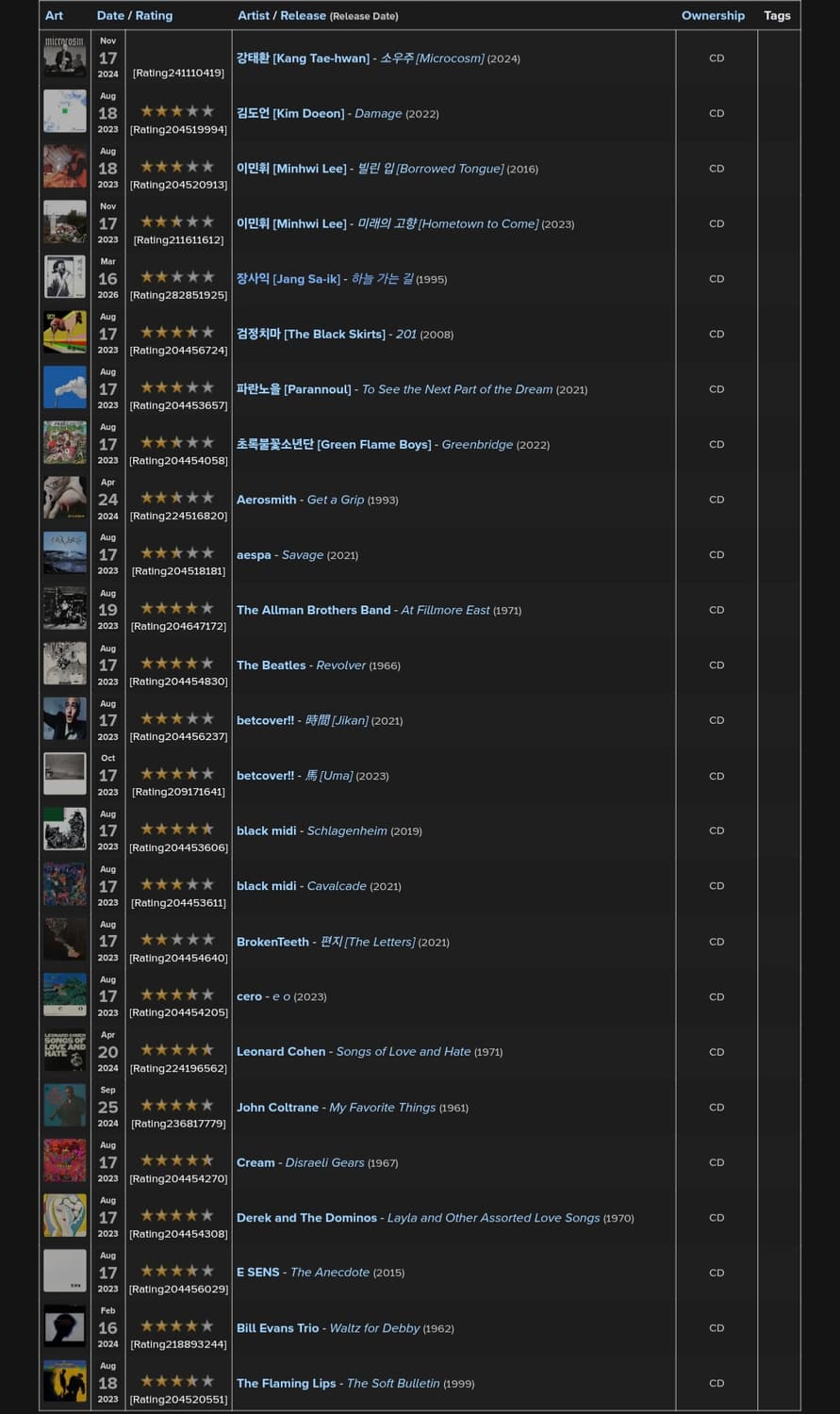Open E SENS artist page
This screenshot has width=840, height=1414.
257,1273
